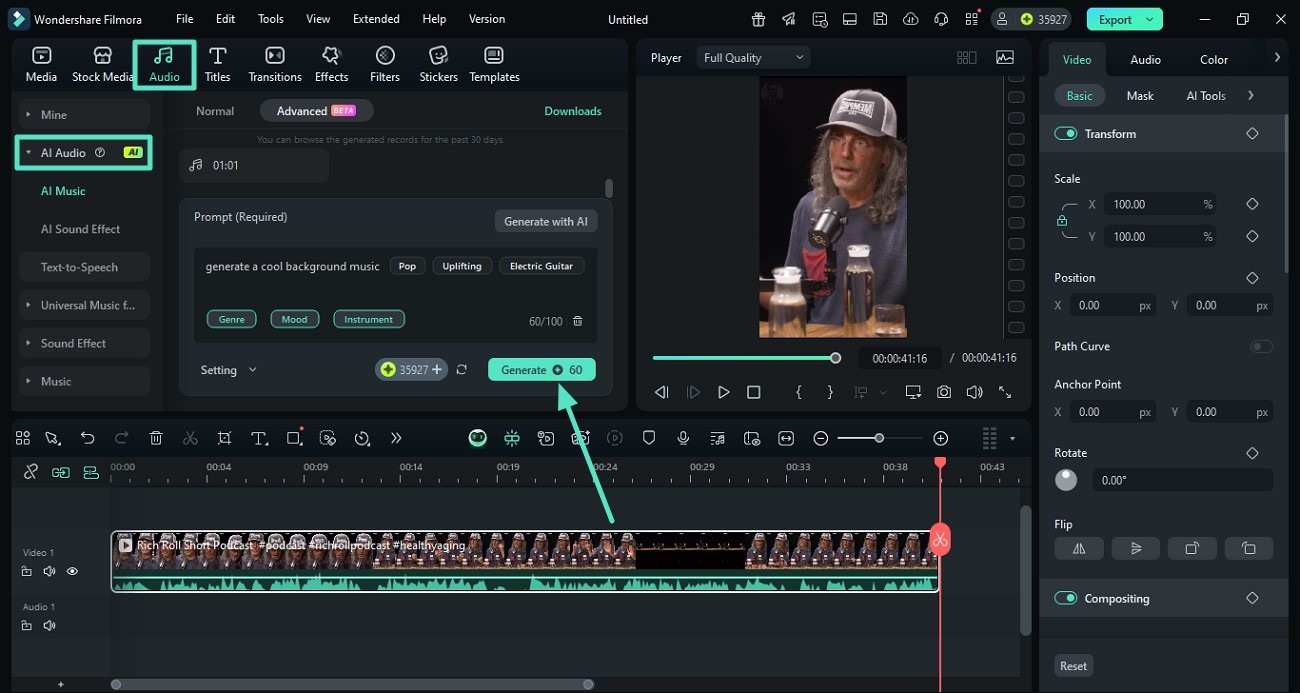Select the text tool in timeline toolbar
The width and height of the screenshot is (1300, 693).
(x=259, y=438)
